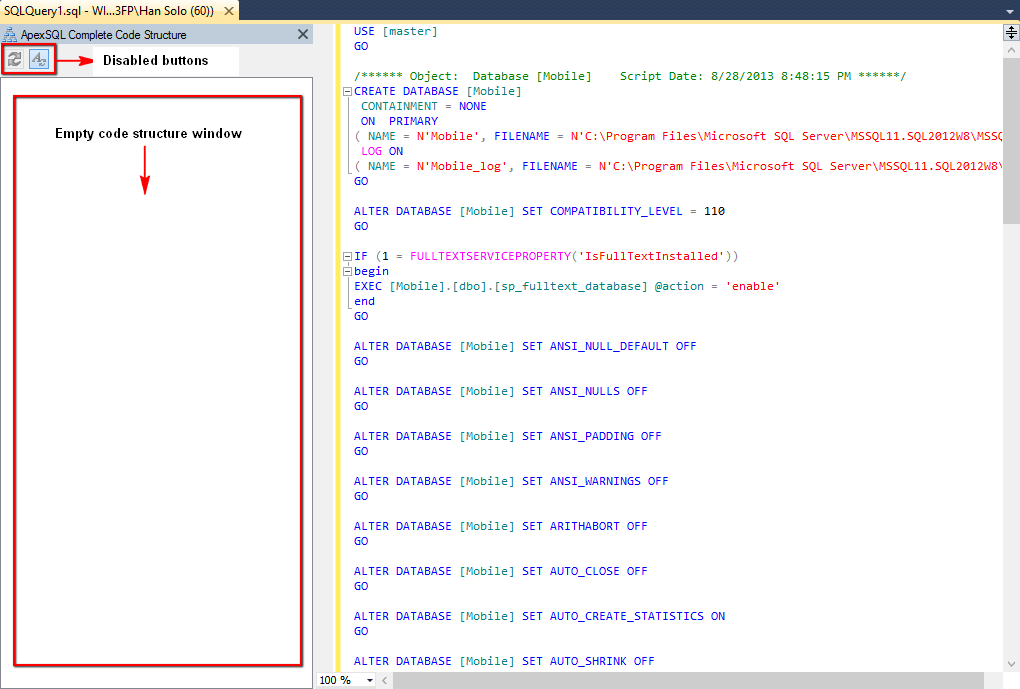Viewport: 1020px width, 689px height.
Task: Click the SET COMPATIBILITY_LEVEL = 110 line
Action: tap(539, 211)
